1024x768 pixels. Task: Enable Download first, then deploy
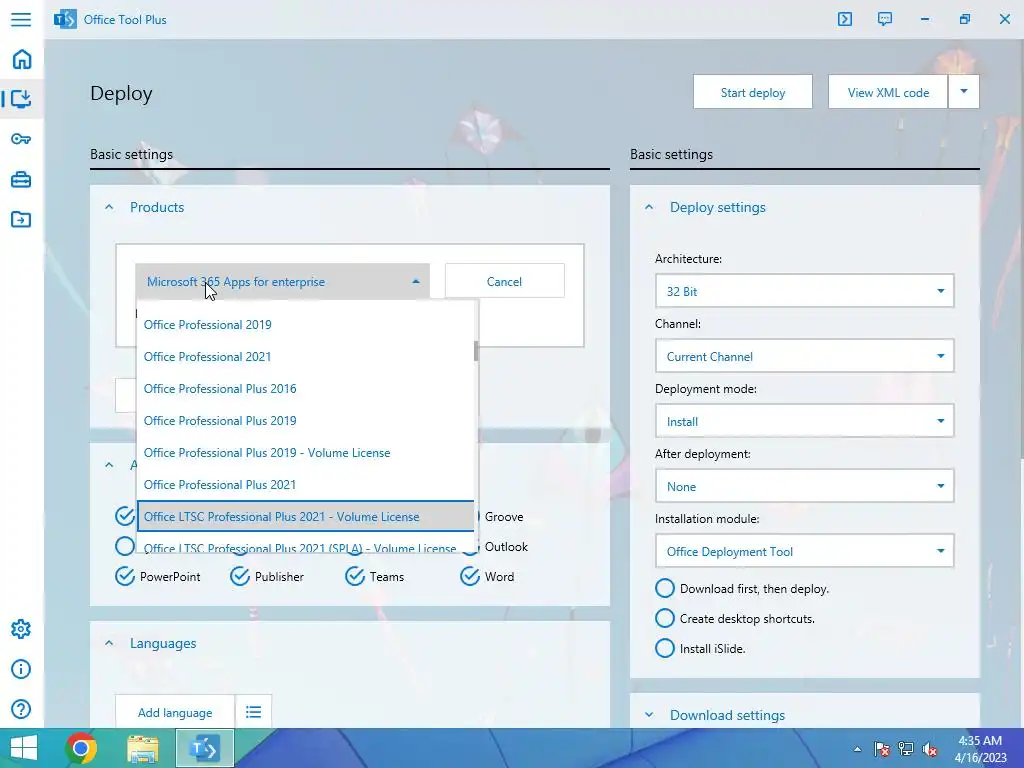click(665, 588)
